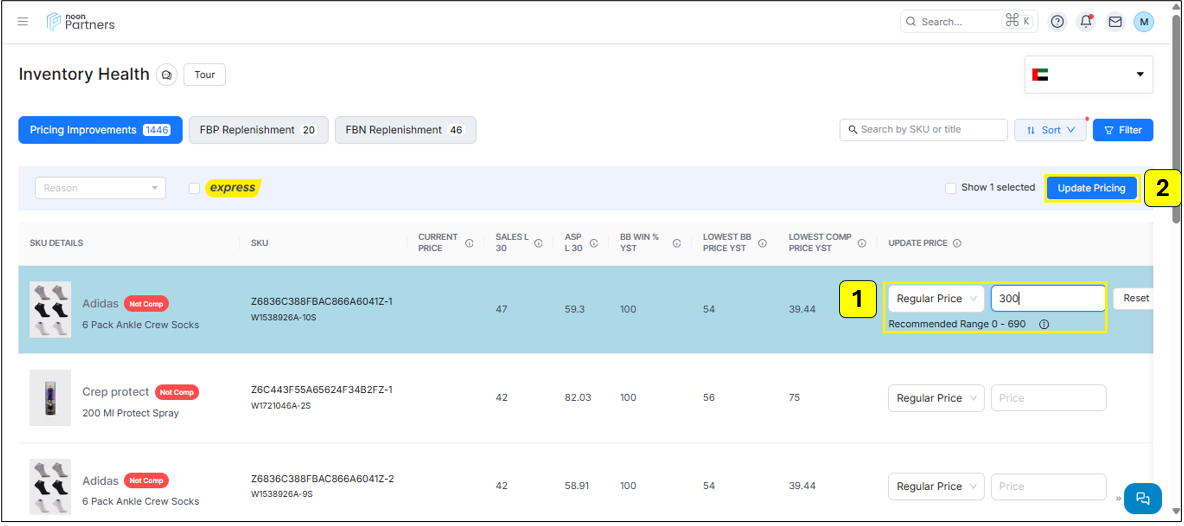Screen dimensions: 1184x526
Task: Toggle the Show 1 selected checkbox
Action: pos(950,188)
